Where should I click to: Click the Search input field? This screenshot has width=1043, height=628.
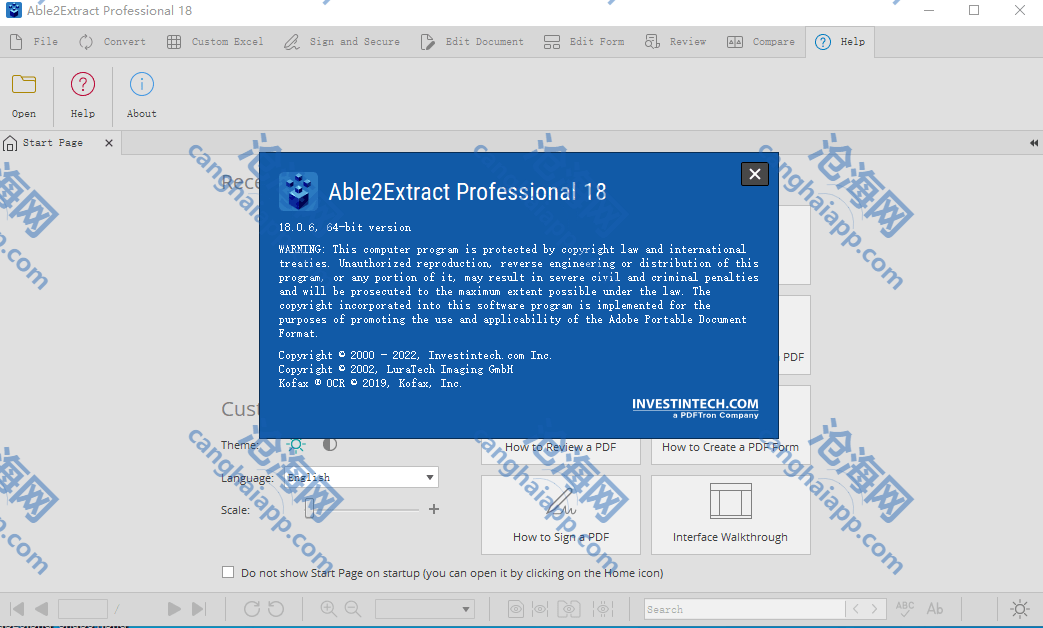coord(745,609)
